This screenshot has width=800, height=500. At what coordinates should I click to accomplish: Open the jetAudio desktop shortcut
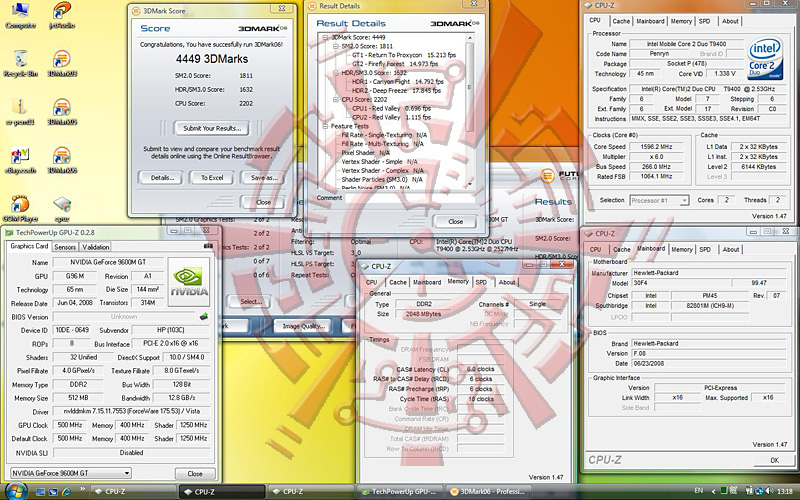click(x=62, y=15)
